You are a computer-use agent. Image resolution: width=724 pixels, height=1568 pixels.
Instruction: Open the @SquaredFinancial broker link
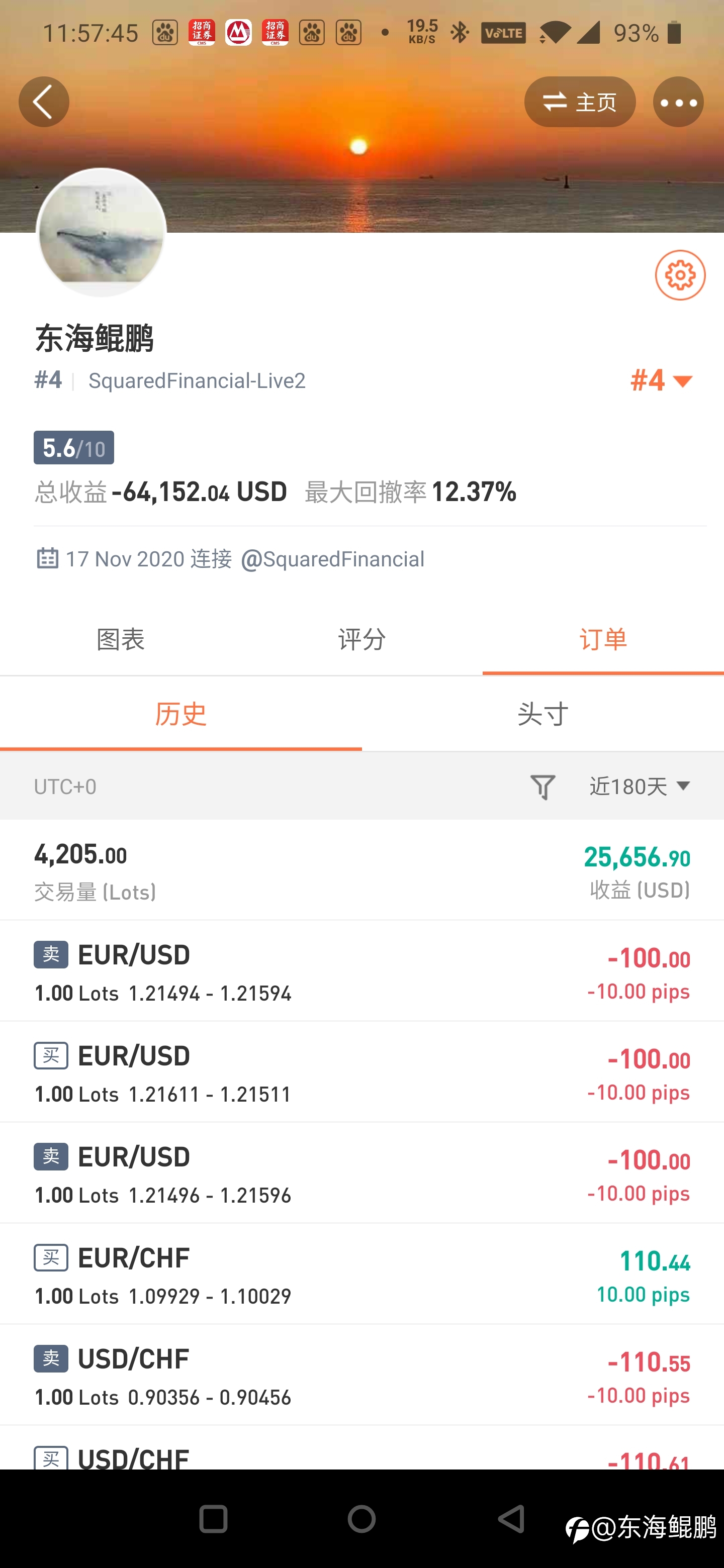pyautogui.click(x=332, y=559)
